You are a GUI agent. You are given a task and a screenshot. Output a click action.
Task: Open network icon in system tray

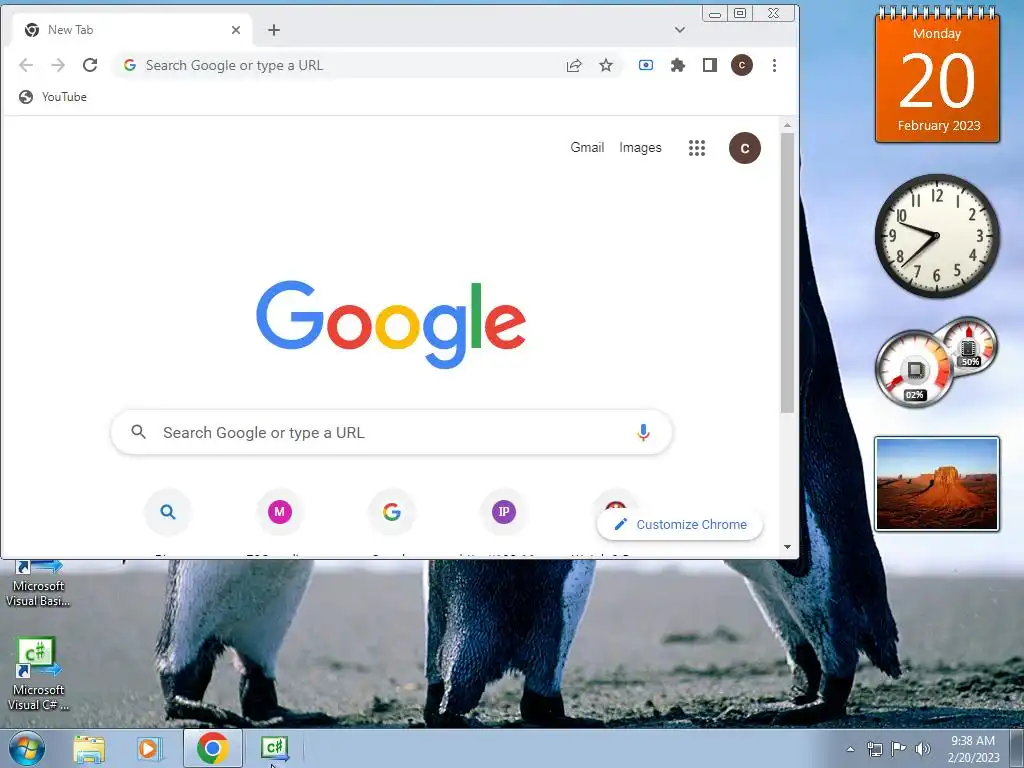(874, 749)
